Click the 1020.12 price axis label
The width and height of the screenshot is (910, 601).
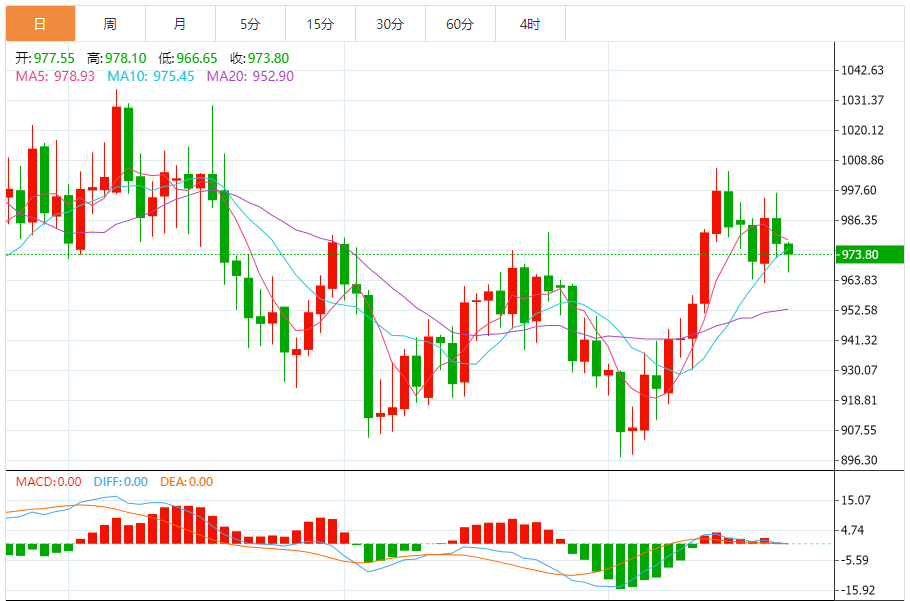tap(862, 131)
